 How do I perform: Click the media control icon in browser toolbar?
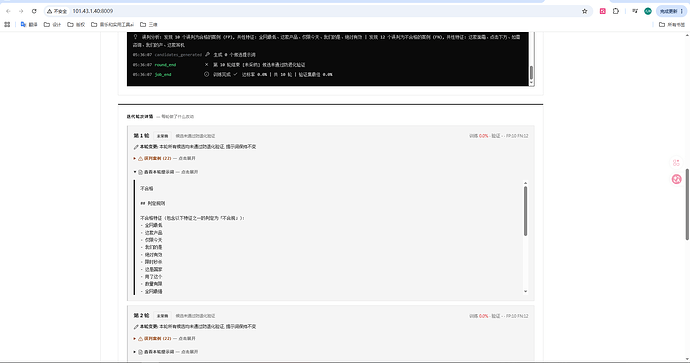[x=635, y=11]
